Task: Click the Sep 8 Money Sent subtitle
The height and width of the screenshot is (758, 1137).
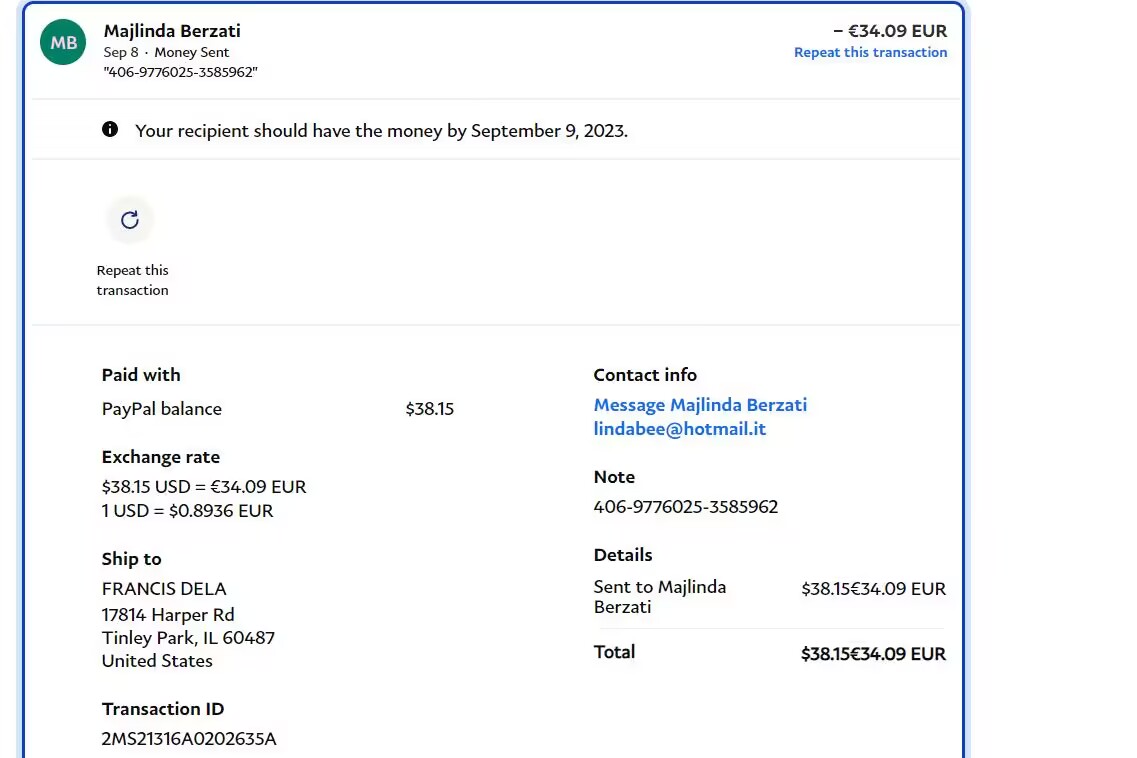Action: tap(166, 52)
